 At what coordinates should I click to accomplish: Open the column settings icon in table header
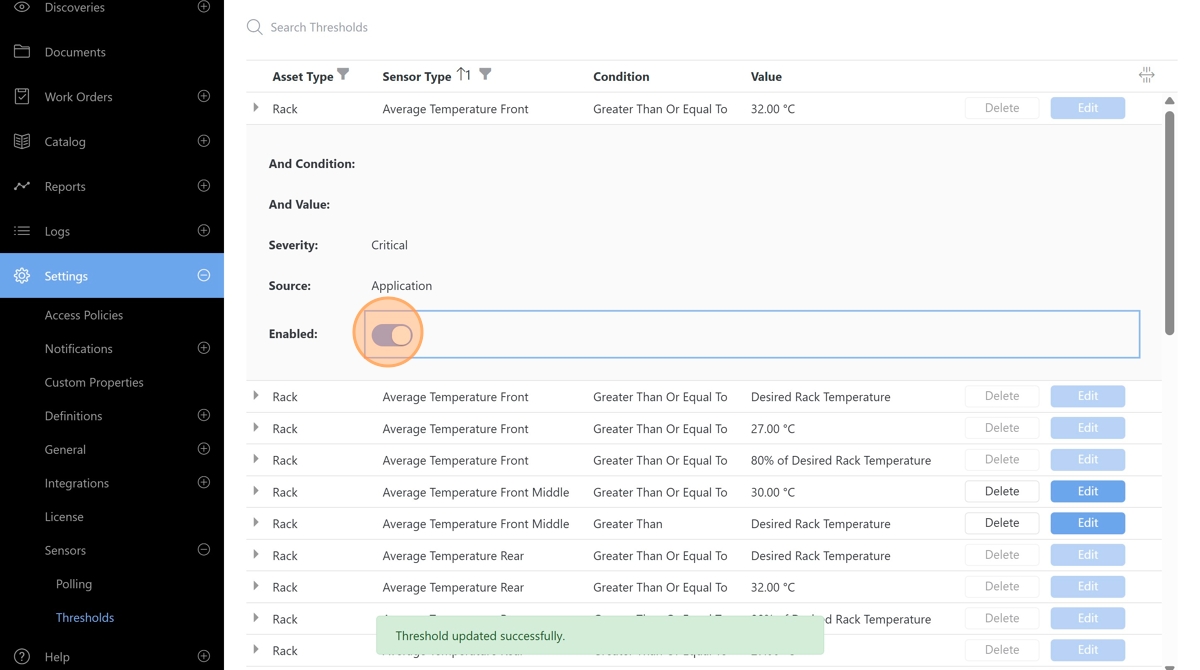coord(1146,76)
